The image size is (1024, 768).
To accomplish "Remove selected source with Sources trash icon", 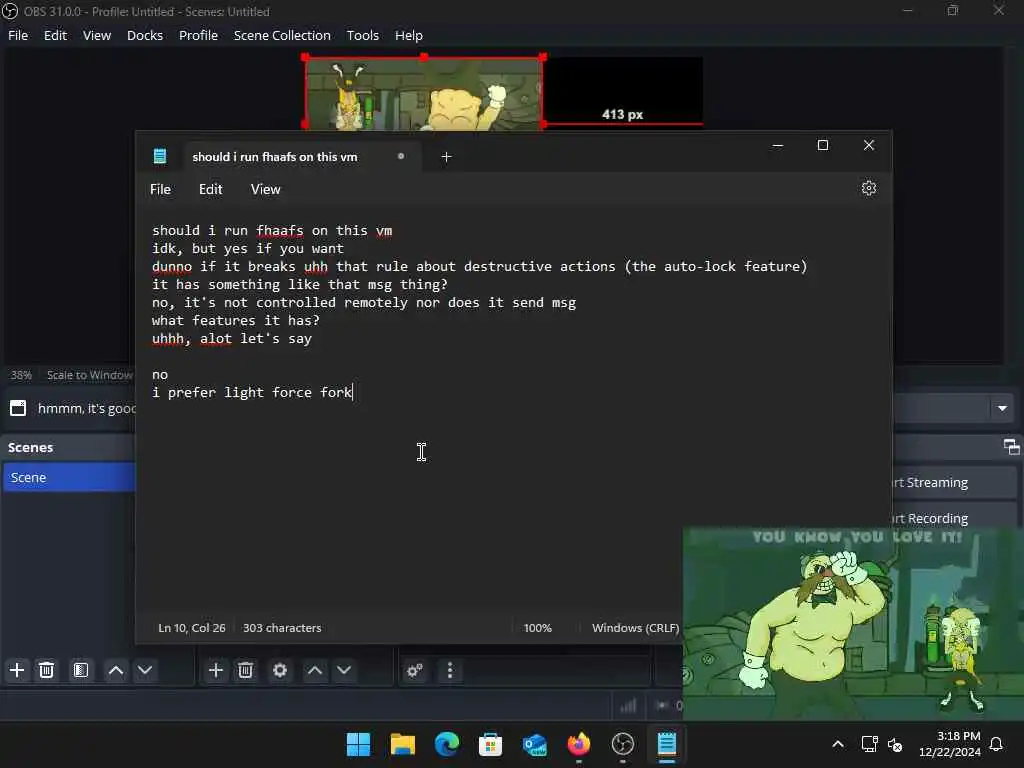I will 246,670.
